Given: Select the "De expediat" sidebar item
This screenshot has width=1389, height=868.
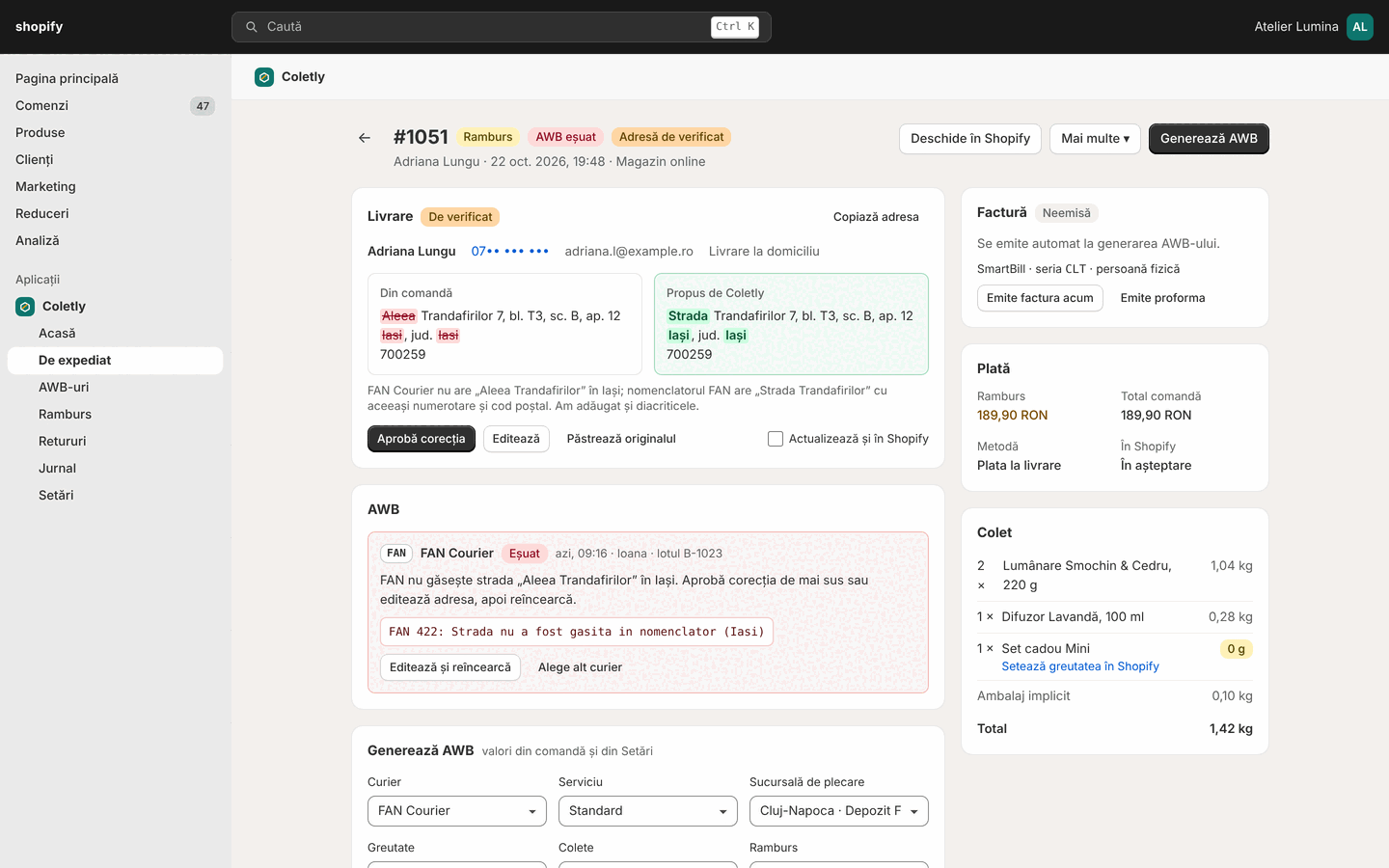Looking at the screenshot, I should [x=116, y=361].
